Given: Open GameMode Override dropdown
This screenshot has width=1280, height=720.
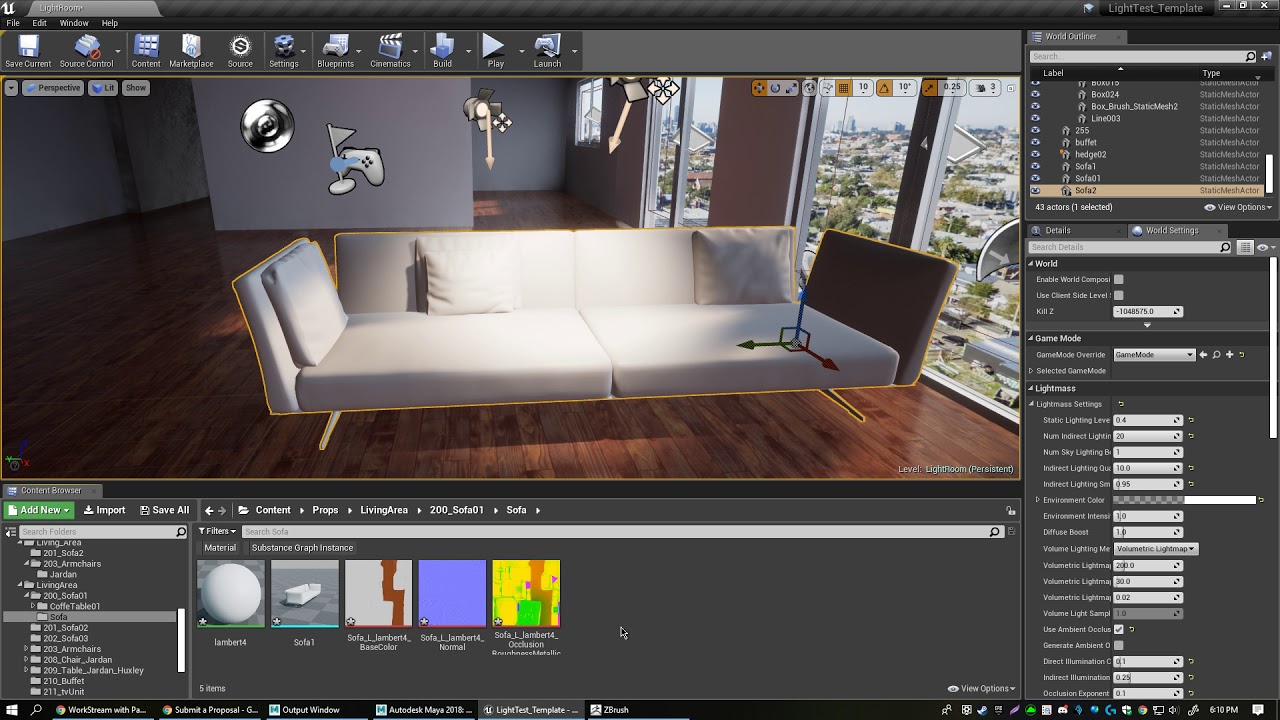Looking at the screenshot, I should [x=1154, y=354].
